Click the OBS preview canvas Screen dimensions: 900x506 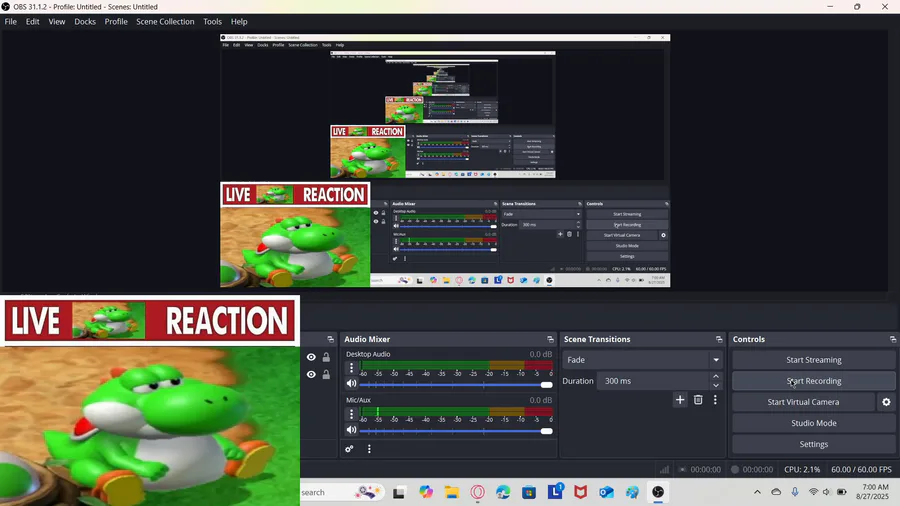445,161
